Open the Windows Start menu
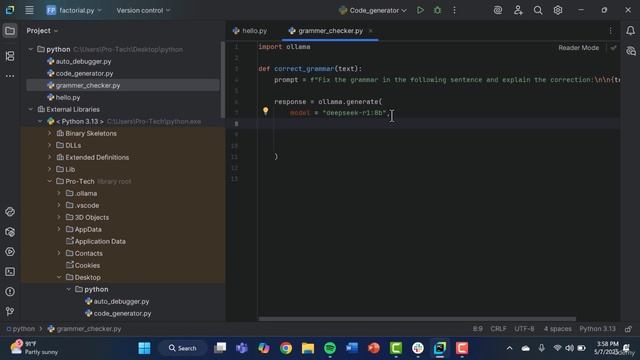The image size is (640, 360). [x=144, y=348]
